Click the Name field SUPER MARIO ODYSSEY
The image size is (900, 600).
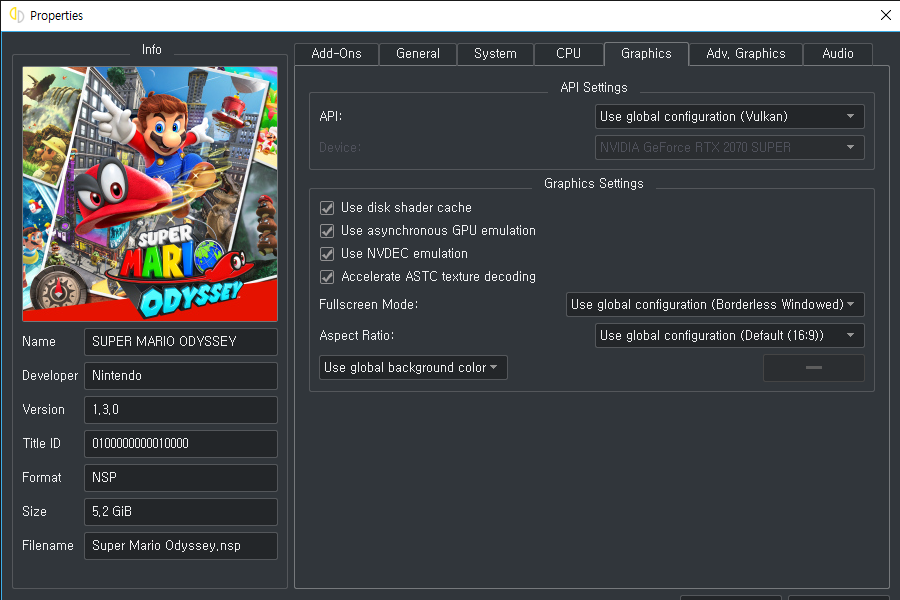click(181, 342)
